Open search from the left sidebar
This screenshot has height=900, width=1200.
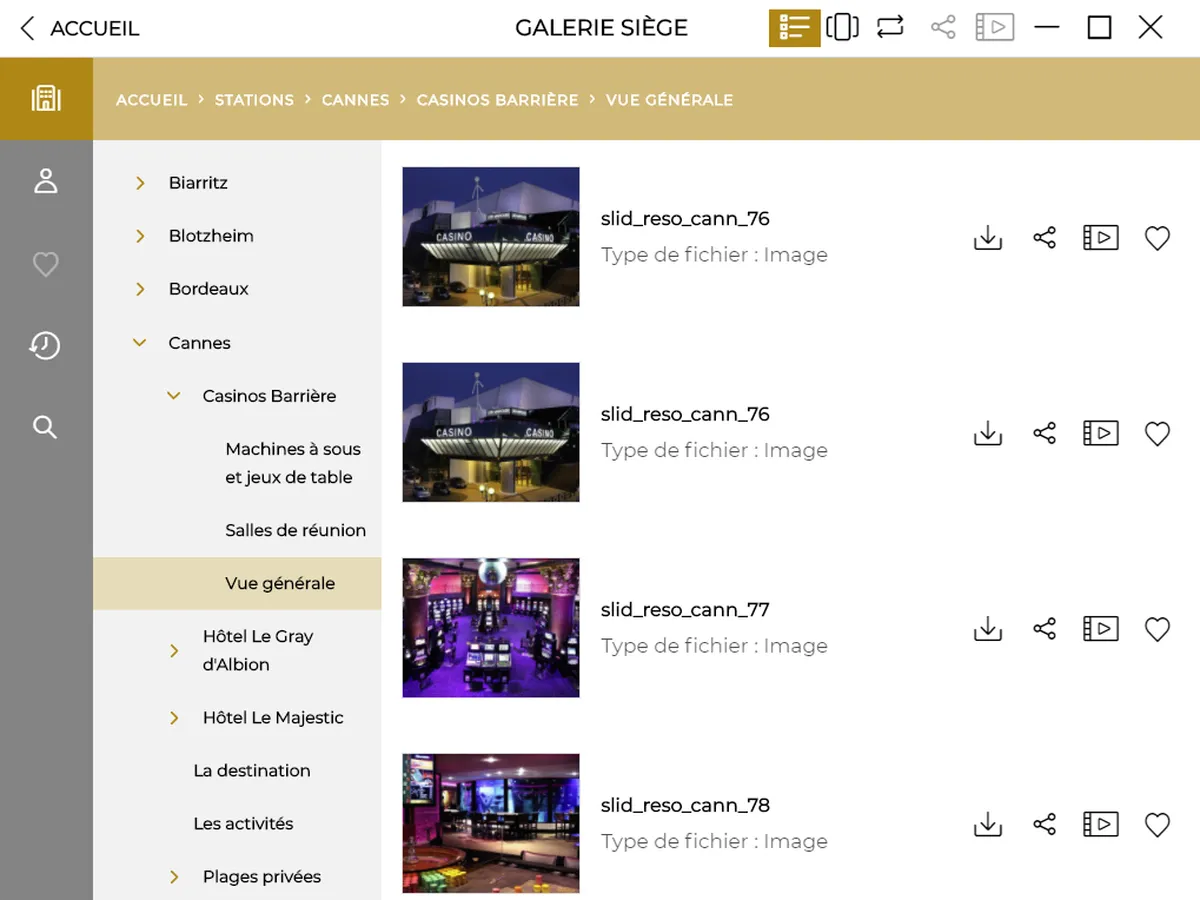pos(46,427)
